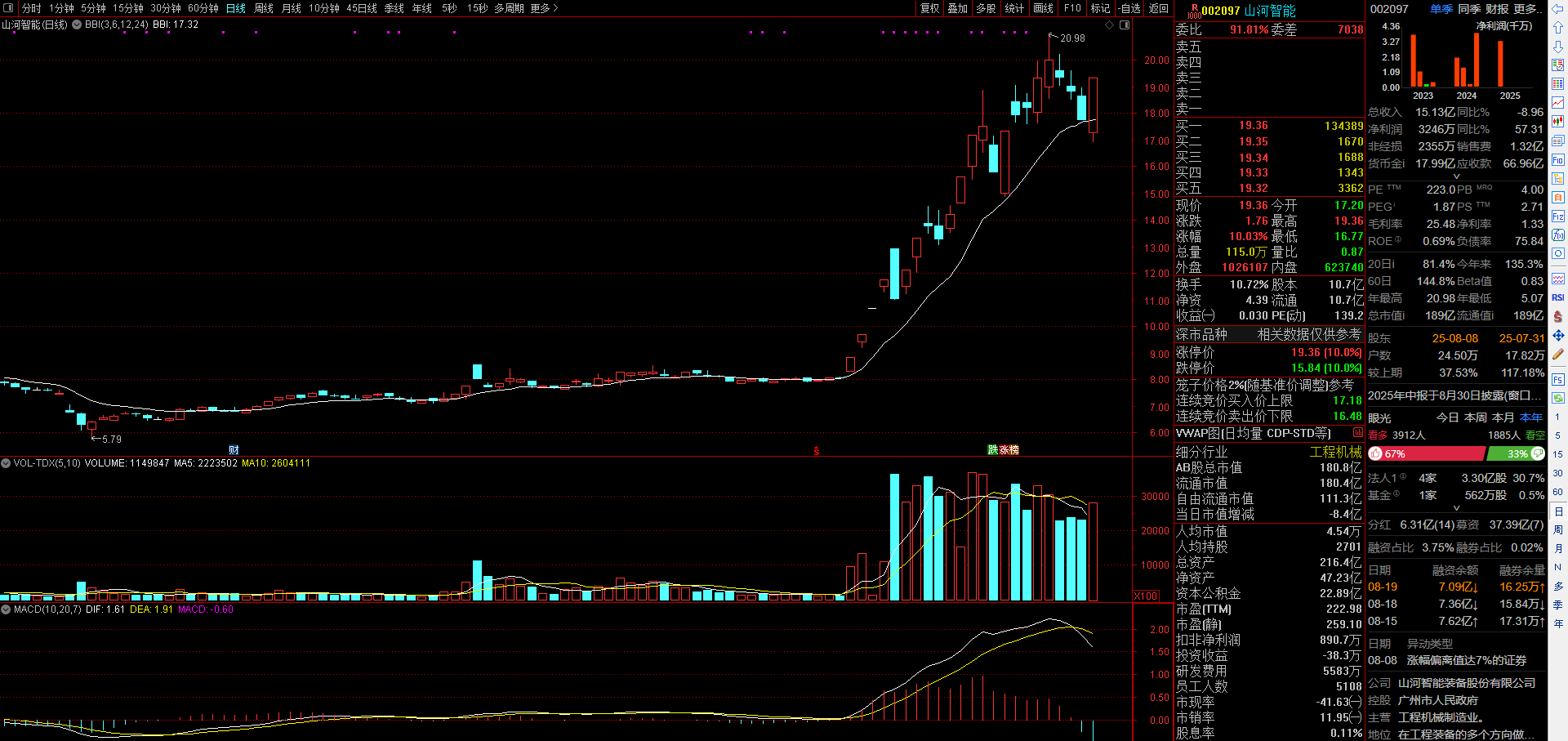
Task: Open the MACD indicator dropdown arrow
Action: (x=6, y=609)
